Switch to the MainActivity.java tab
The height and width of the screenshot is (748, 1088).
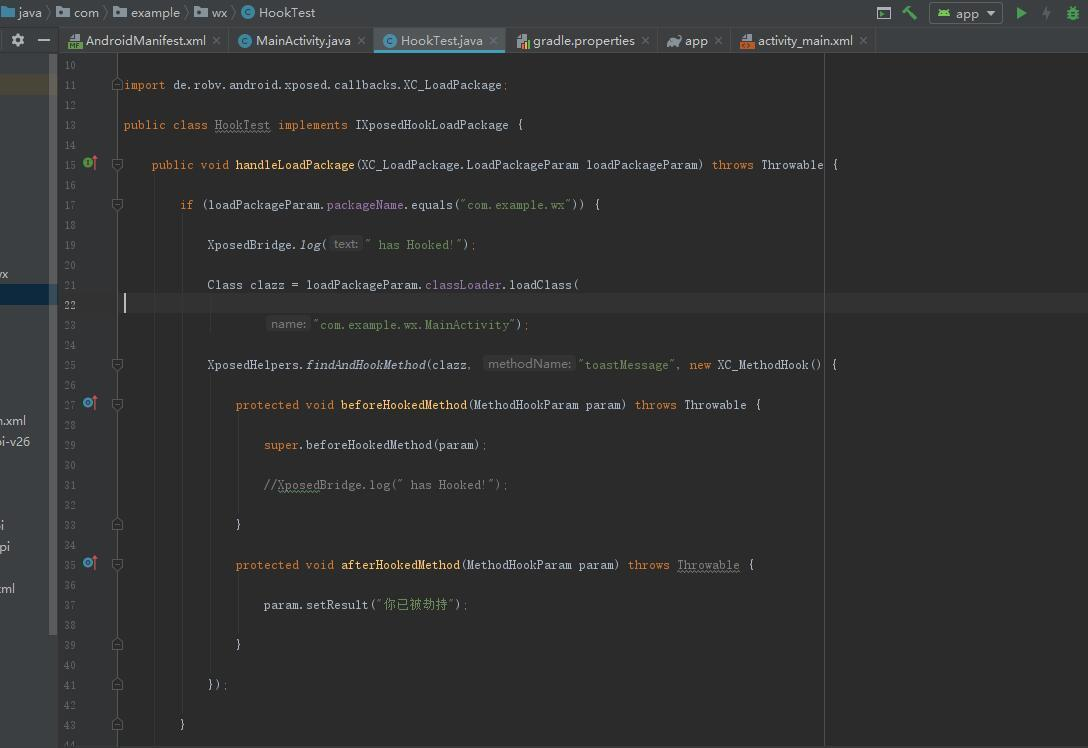[x=302, y=41]
